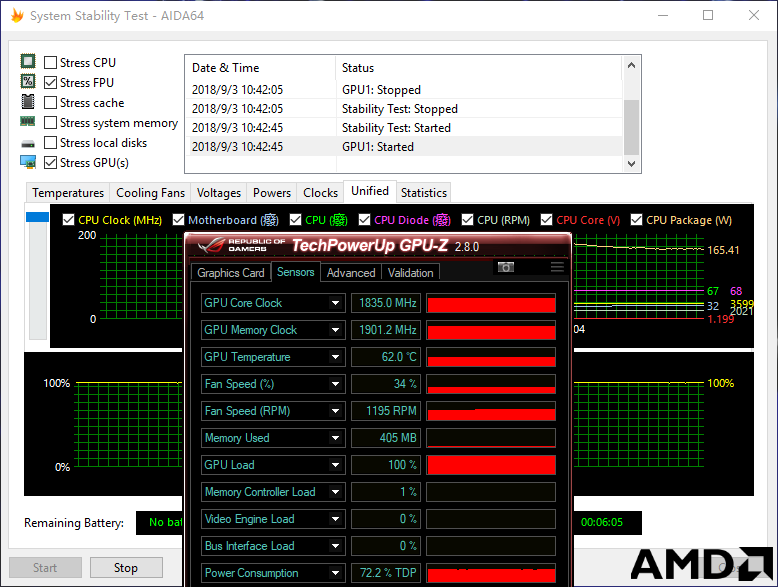The image size is (778, 587).
Task: Switch to the Temperatures tab
Action: tap(68, 193)
